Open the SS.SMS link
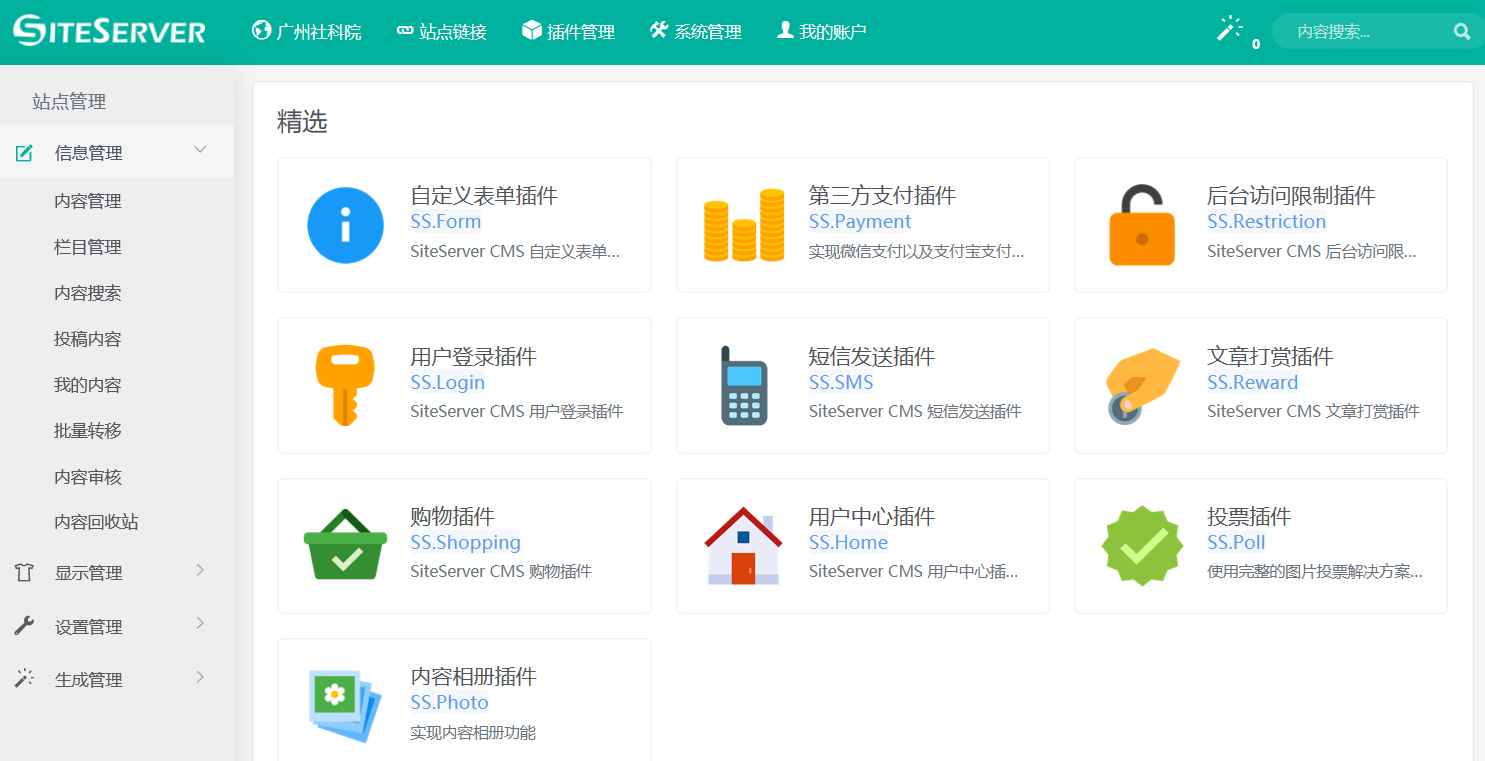 click(x=841, y=383)
